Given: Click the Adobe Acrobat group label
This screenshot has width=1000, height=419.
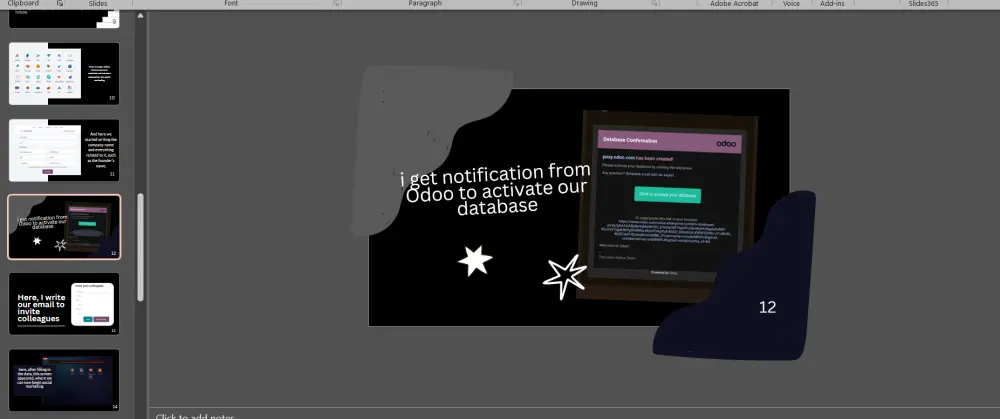Looking at the screenshot, I should (734, 4).
